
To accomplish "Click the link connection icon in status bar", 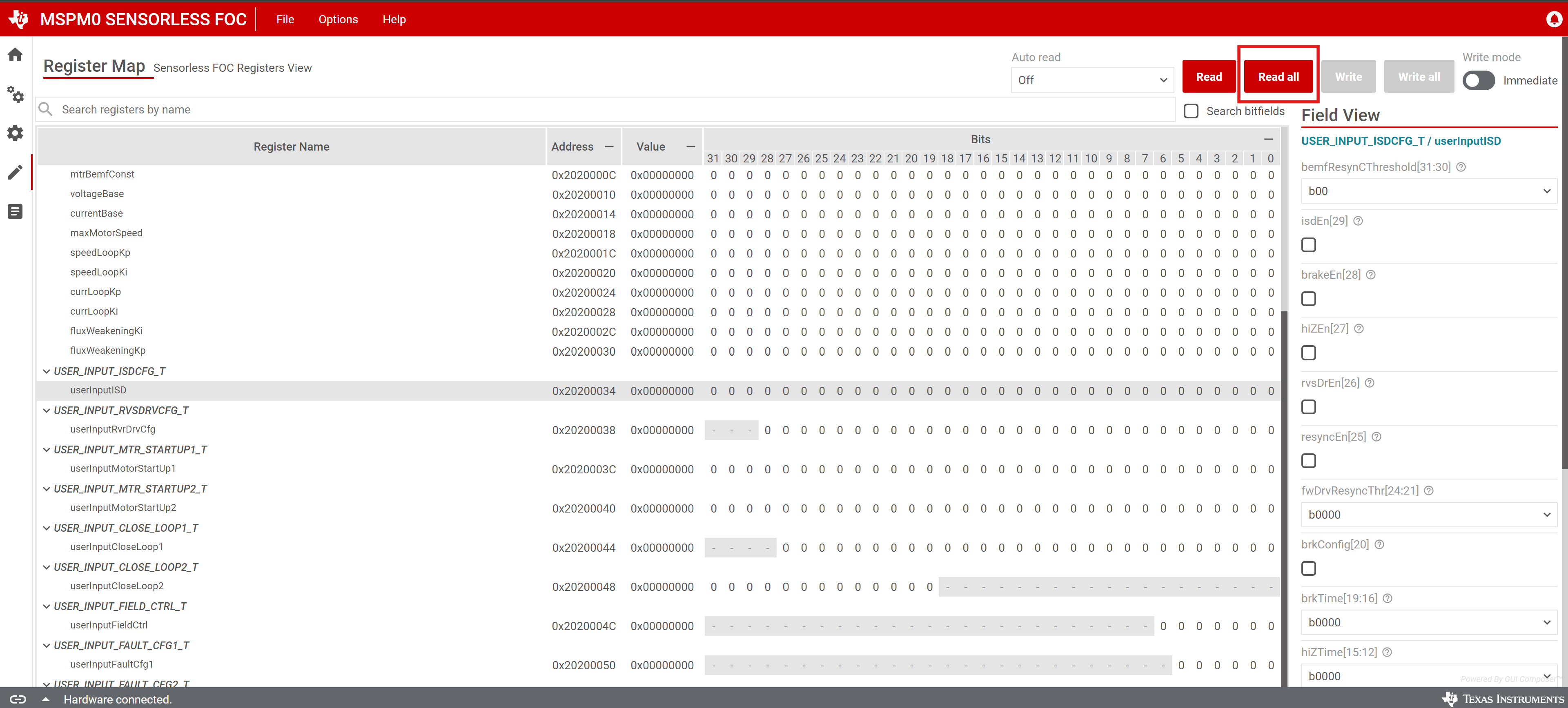I will pyautogui.click(x=18, y=699).
